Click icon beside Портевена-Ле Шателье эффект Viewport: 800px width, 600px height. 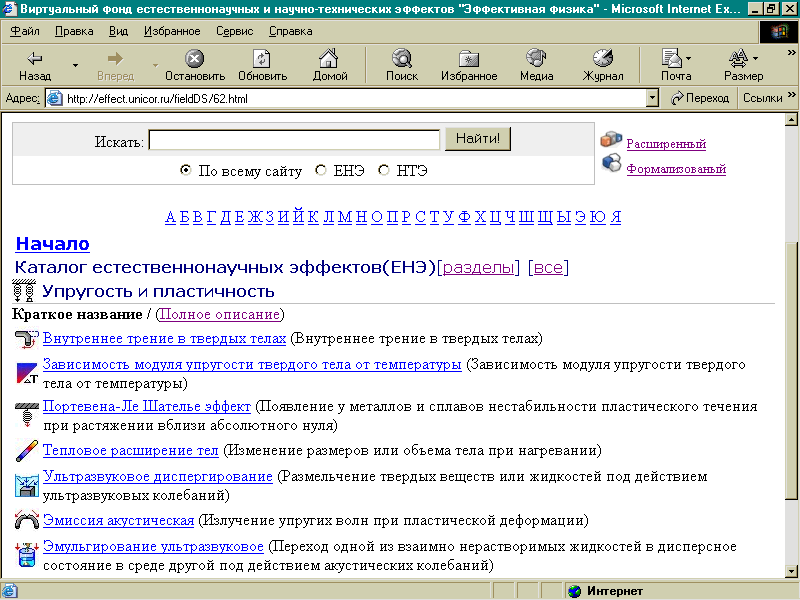click(27, 414)
